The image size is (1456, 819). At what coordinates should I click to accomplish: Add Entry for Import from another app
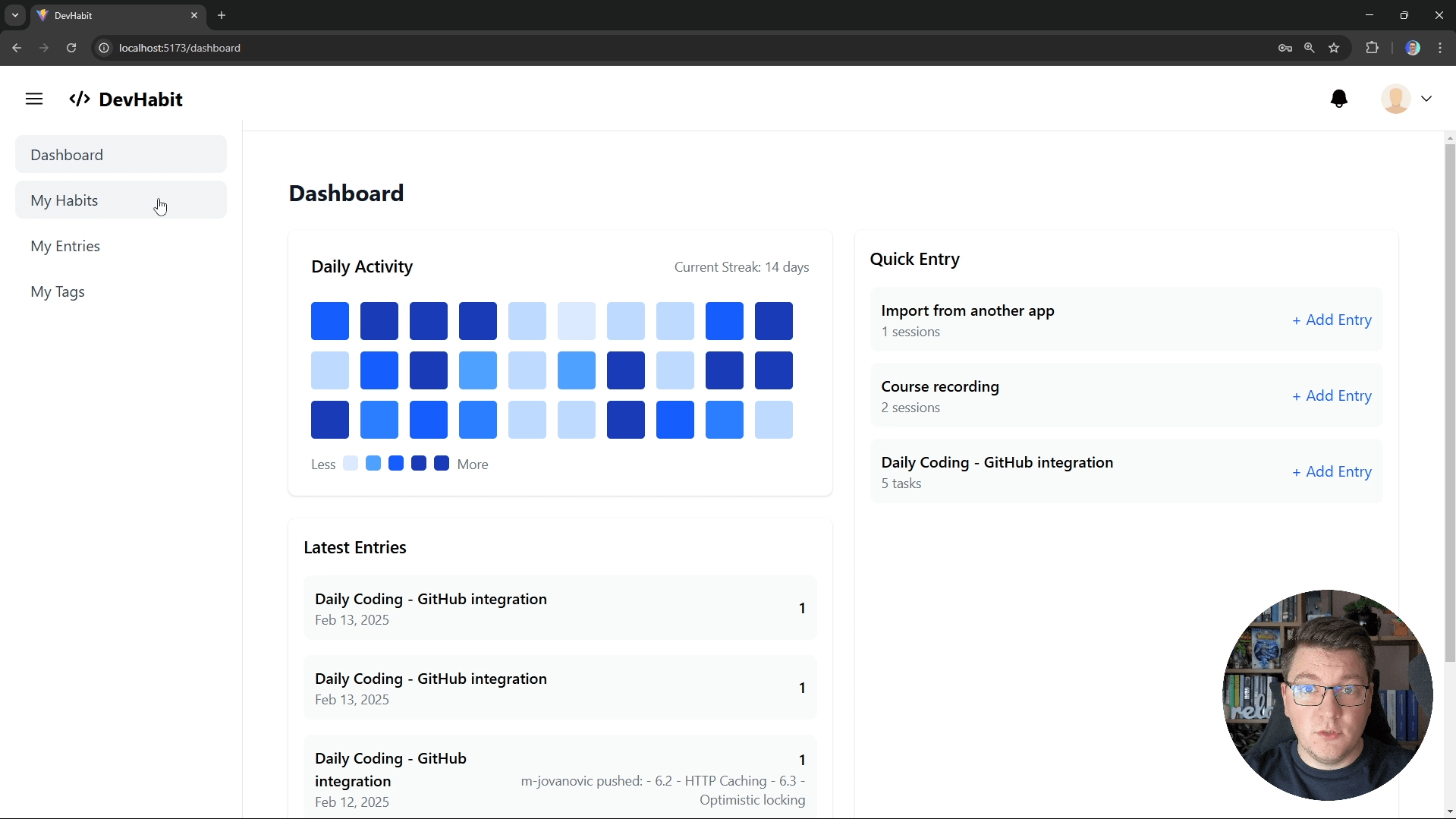tap(1332, 320)
